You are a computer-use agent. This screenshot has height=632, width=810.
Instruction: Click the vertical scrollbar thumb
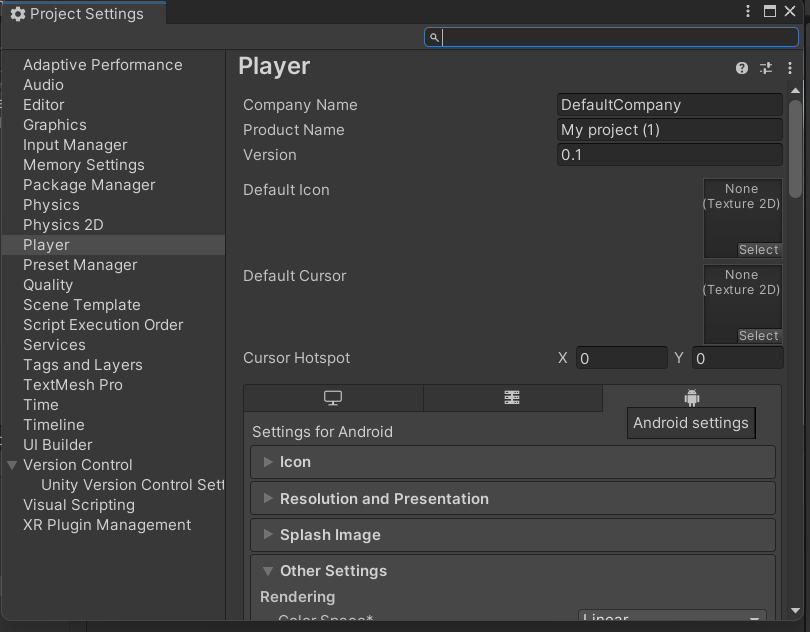coord(796,149)
